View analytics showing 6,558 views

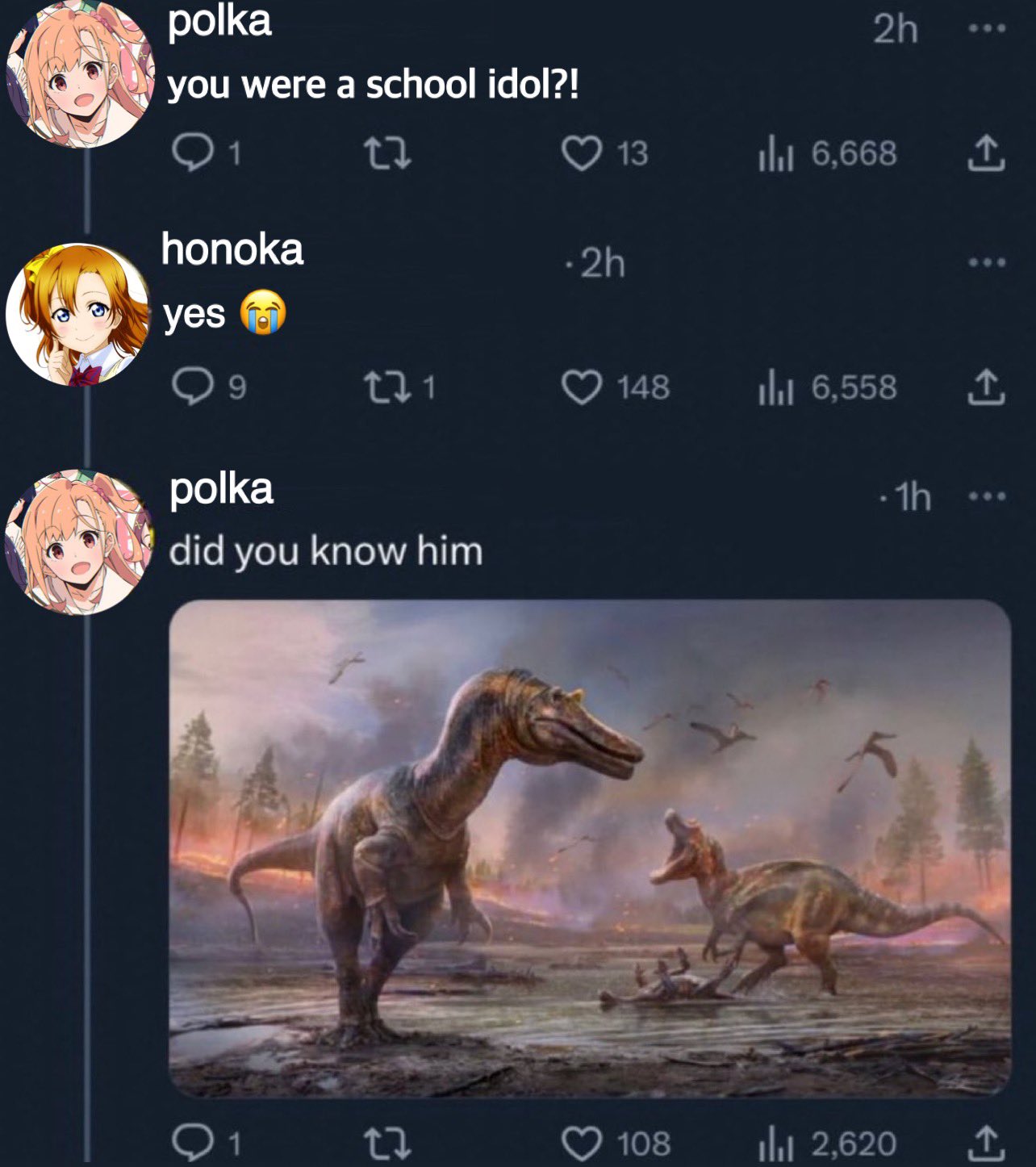(827, 388)
